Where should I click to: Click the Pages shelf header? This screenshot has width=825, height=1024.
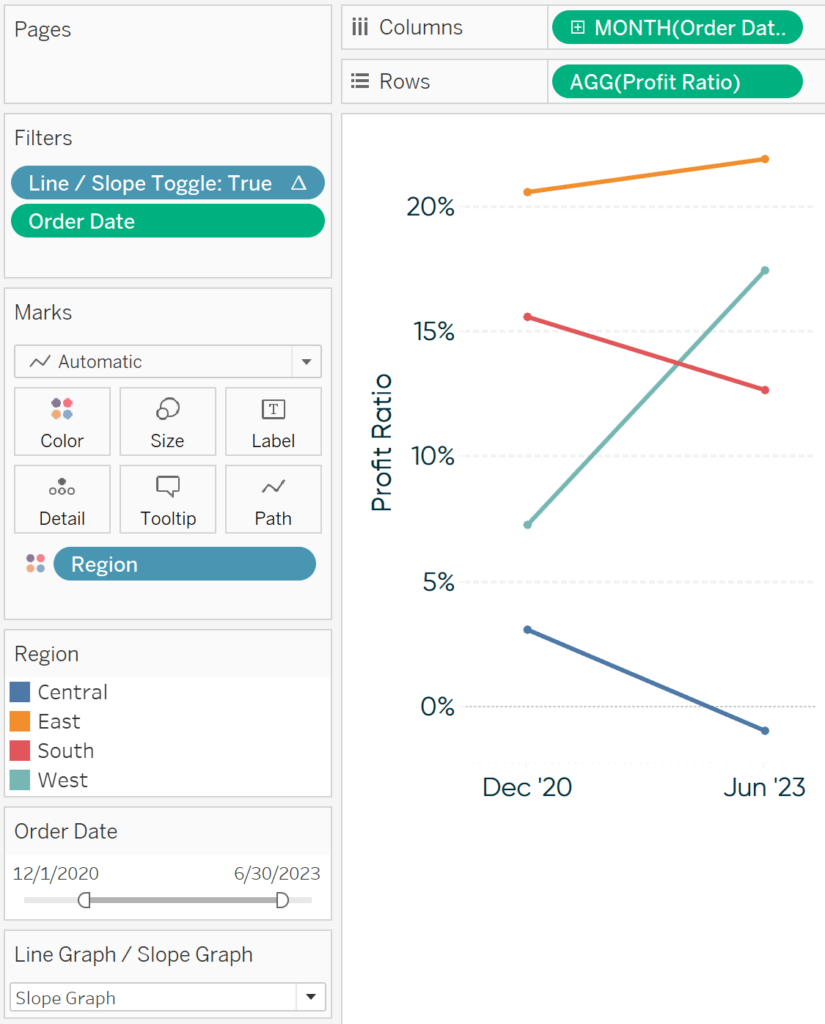pos(42,29)
